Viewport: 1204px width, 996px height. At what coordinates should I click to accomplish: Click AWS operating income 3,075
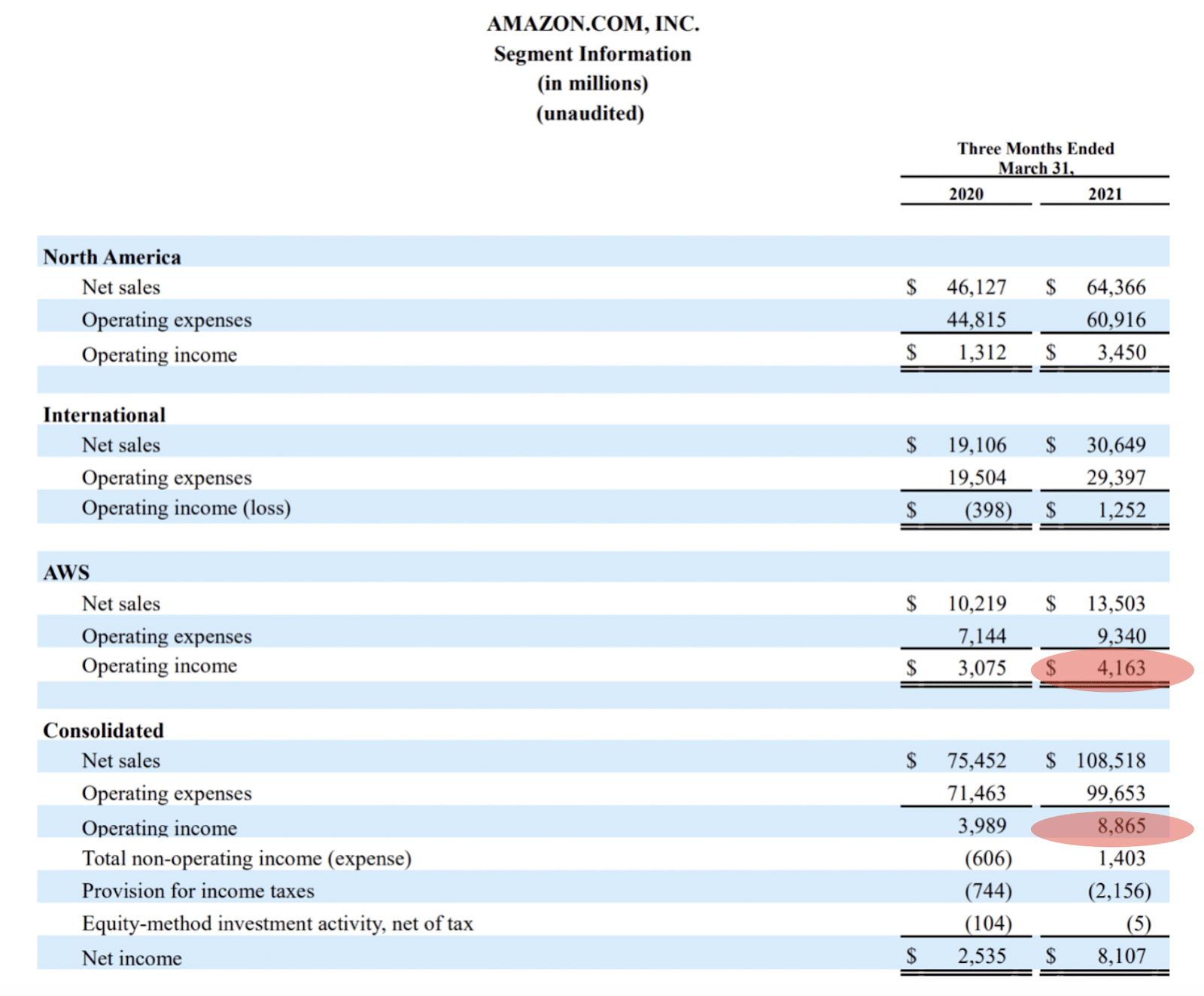982,669
